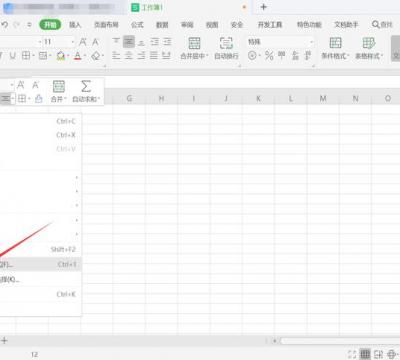
Task: Open the ribbon font size dropdown showing 11
Action: (x=73, y=42)
